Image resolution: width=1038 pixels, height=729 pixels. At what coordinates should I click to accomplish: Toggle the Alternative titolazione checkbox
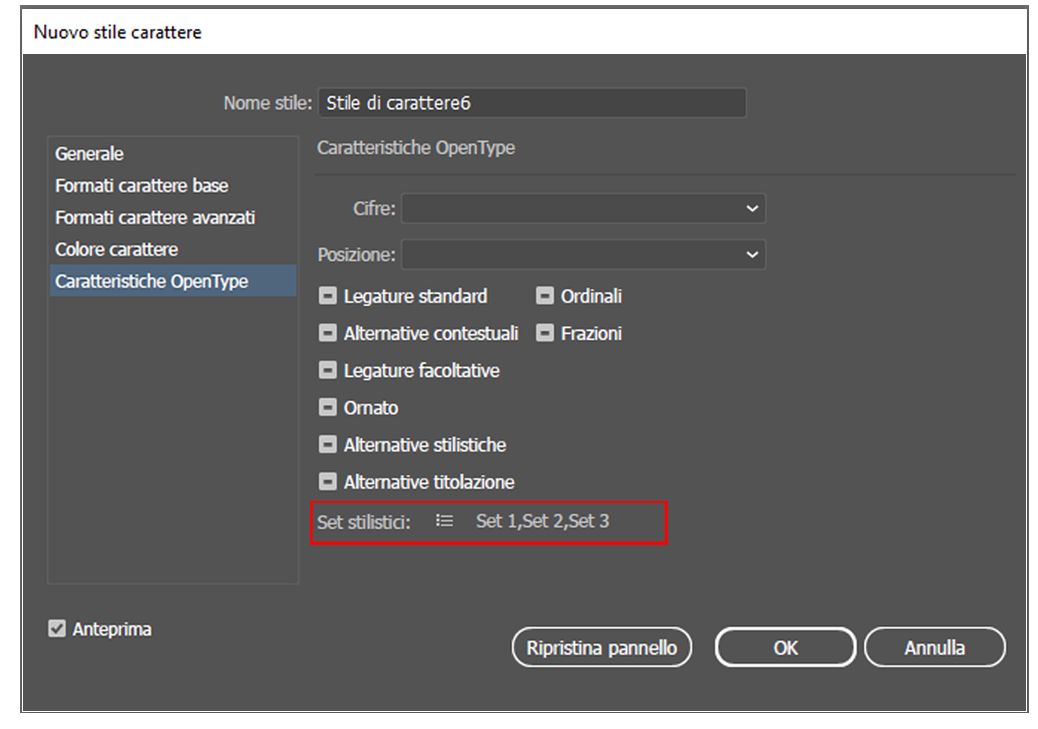[x=328, y=482]
